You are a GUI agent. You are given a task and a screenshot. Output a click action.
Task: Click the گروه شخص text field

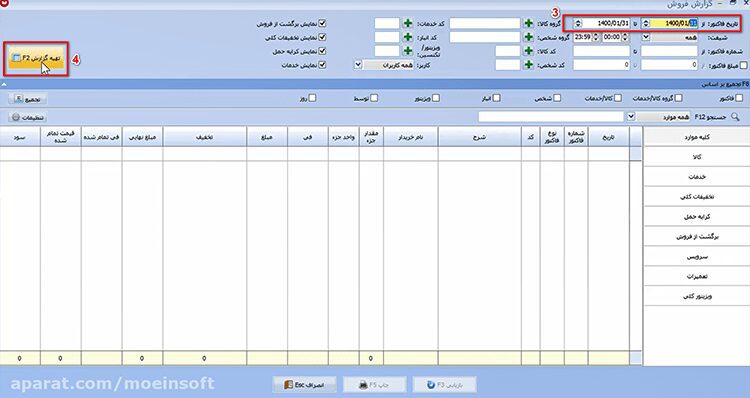point(485,37)
